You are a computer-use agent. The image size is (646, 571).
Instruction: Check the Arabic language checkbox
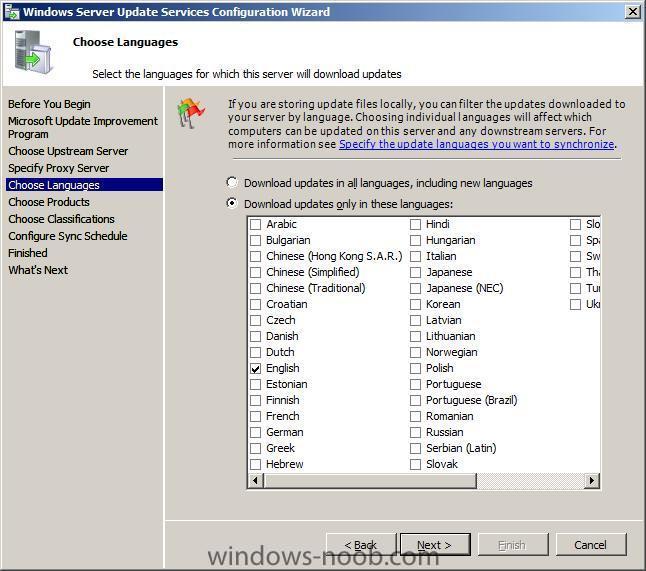click(255, 225)
